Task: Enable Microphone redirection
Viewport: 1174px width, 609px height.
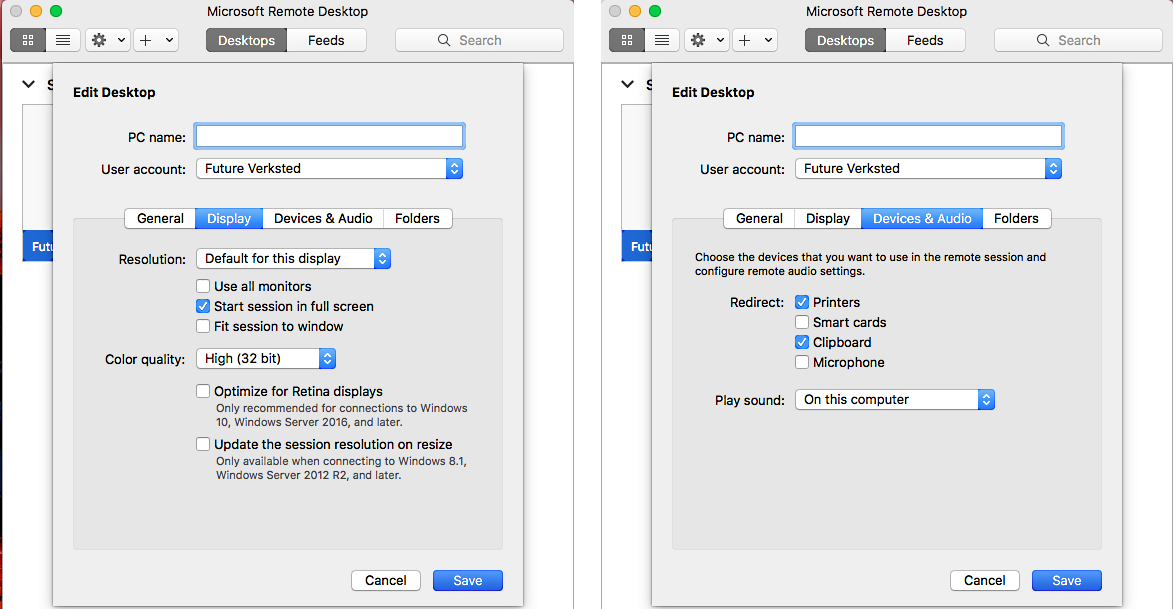Action: click(801, 361)
